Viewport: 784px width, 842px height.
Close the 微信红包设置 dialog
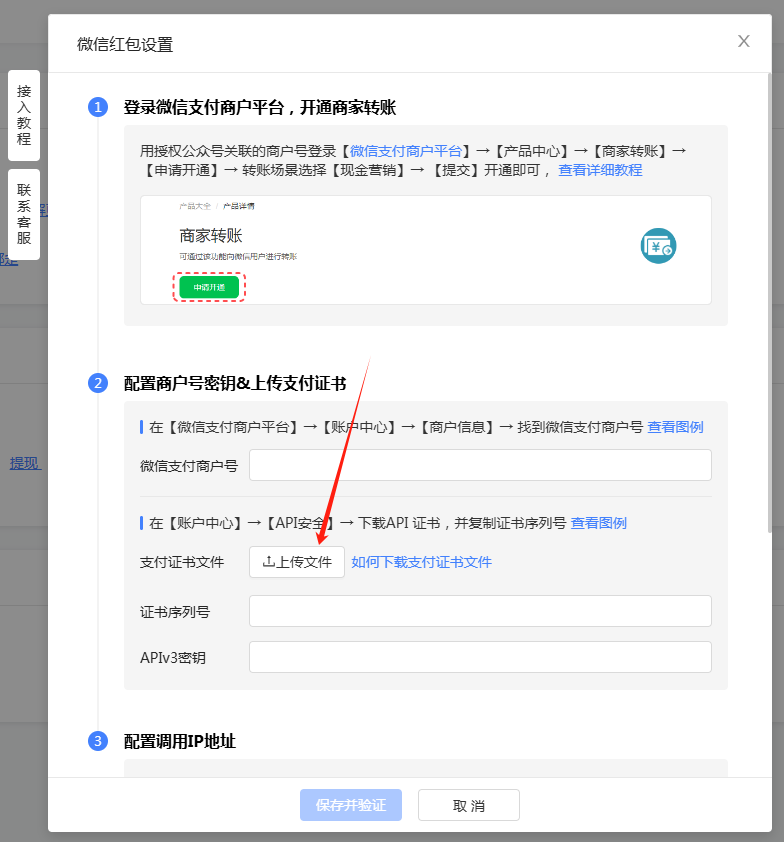(x=743, y=41)
